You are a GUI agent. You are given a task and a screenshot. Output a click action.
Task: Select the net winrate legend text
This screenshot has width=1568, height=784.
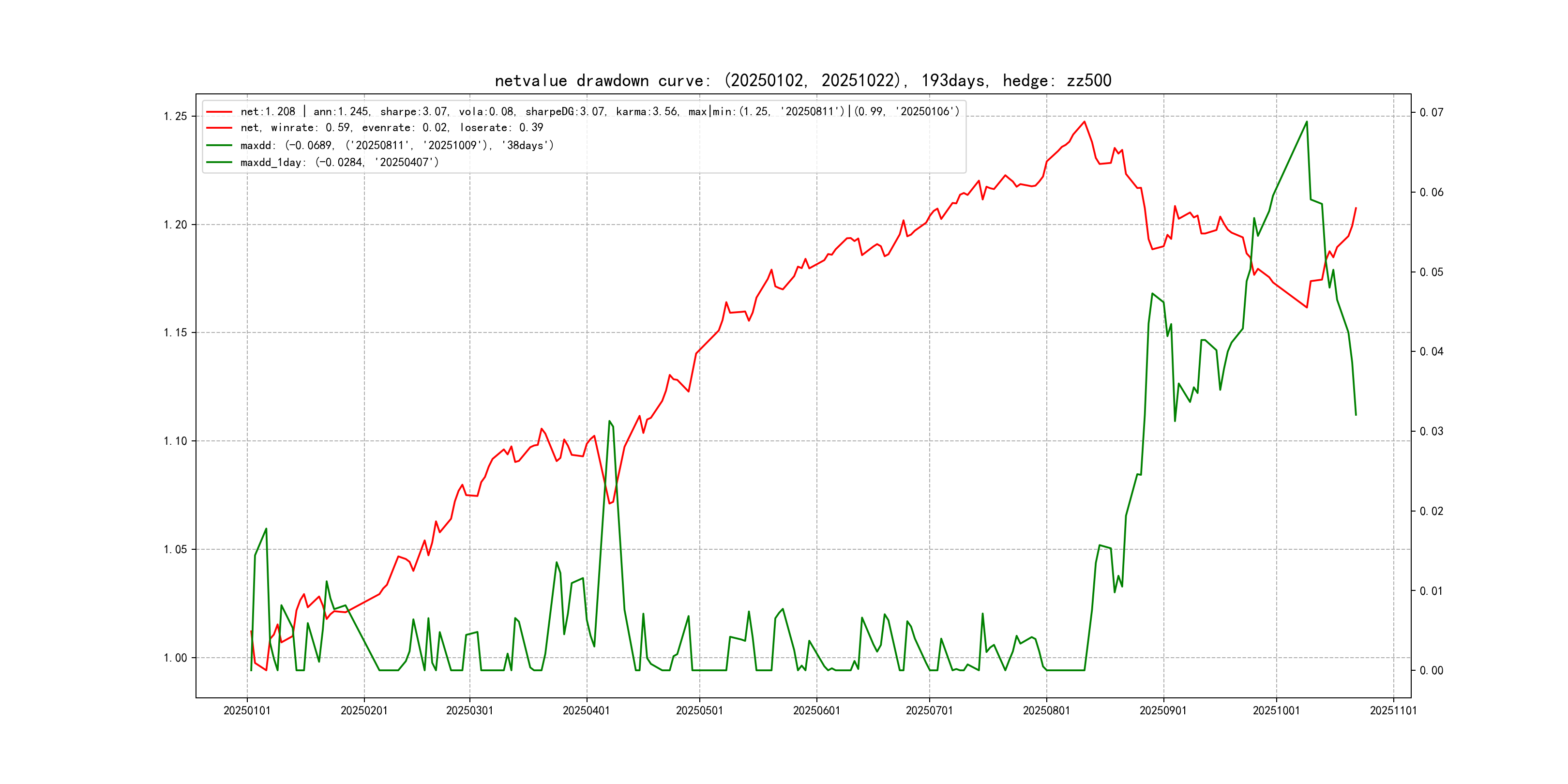[x=392, y=128]
